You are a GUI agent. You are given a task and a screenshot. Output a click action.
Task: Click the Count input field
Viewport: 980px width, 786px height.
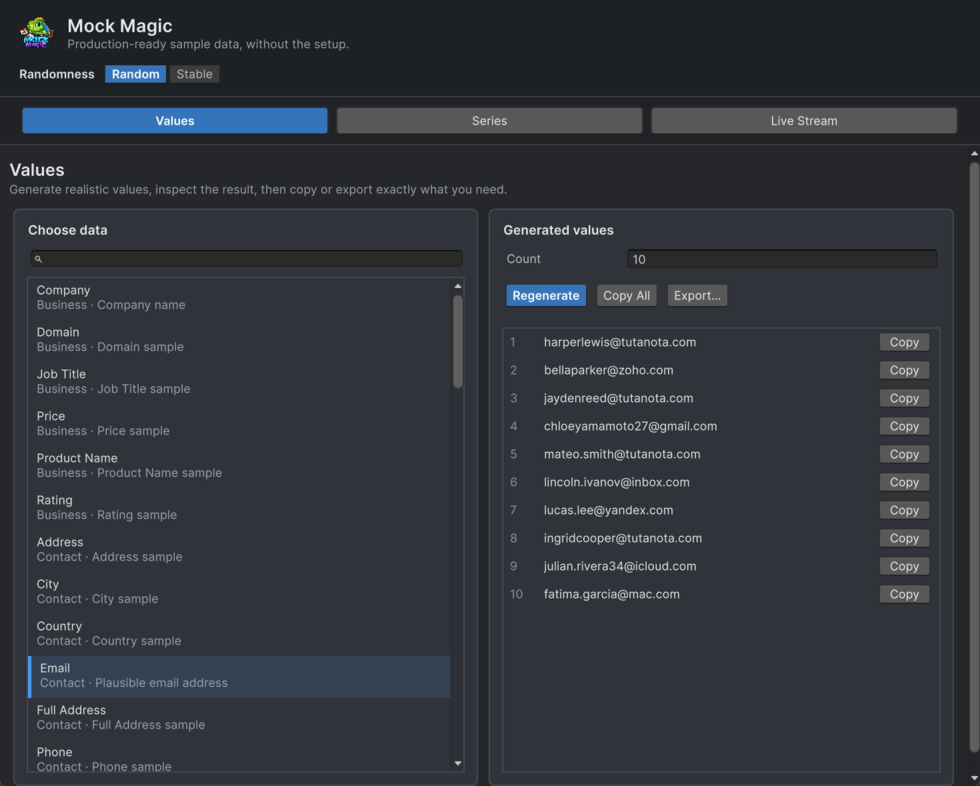pos(781,259)
